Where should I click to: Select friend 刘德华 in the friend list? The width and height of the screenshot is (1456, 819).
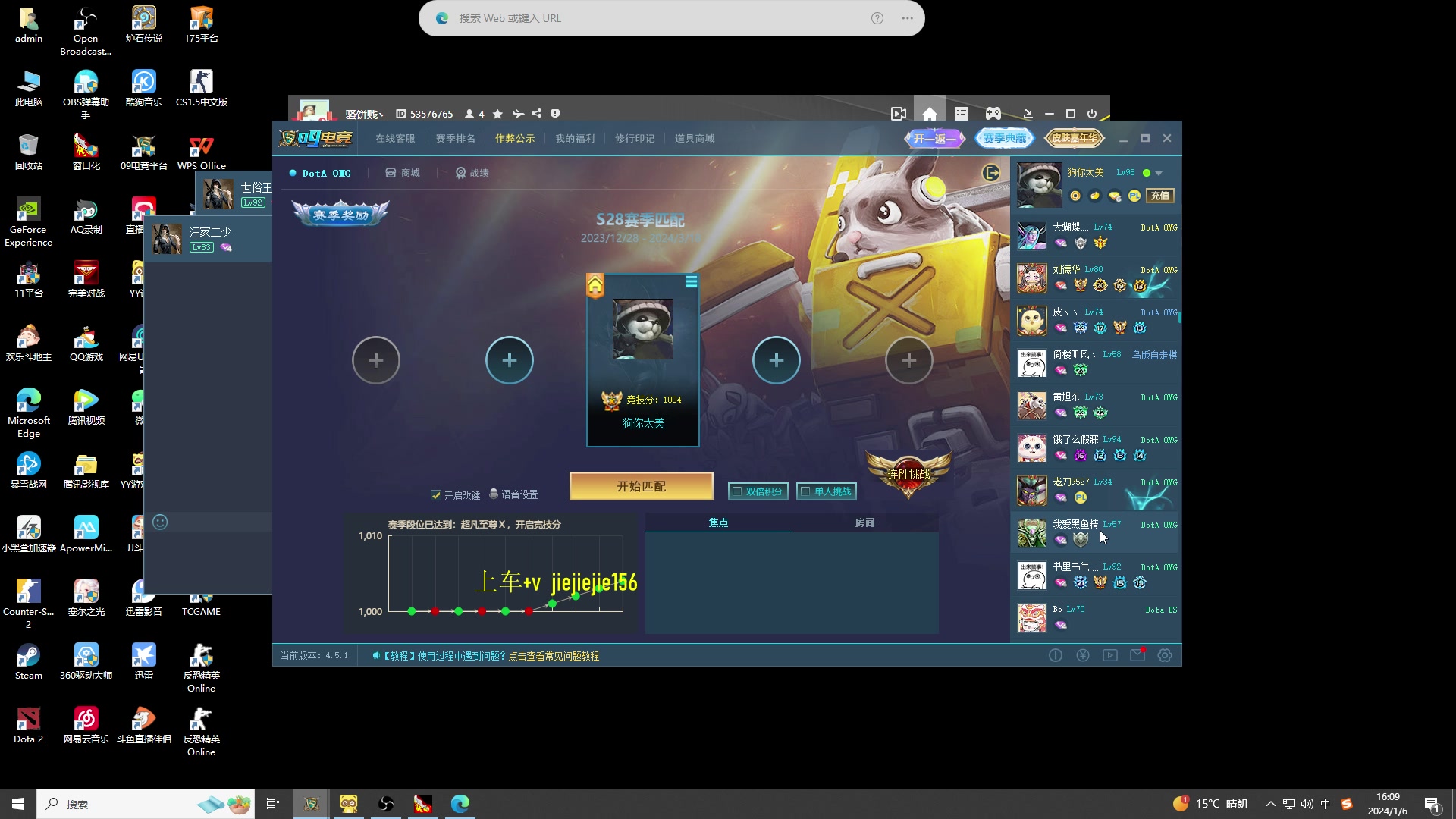1096,278
